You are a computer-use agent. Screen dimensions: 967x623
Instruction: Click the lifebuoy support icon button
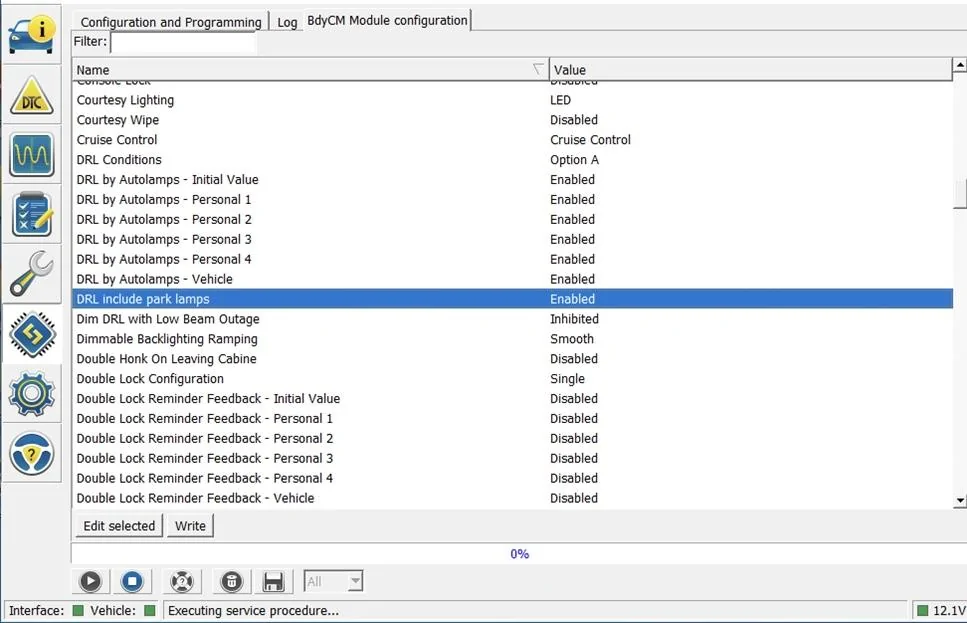(182, 581)
